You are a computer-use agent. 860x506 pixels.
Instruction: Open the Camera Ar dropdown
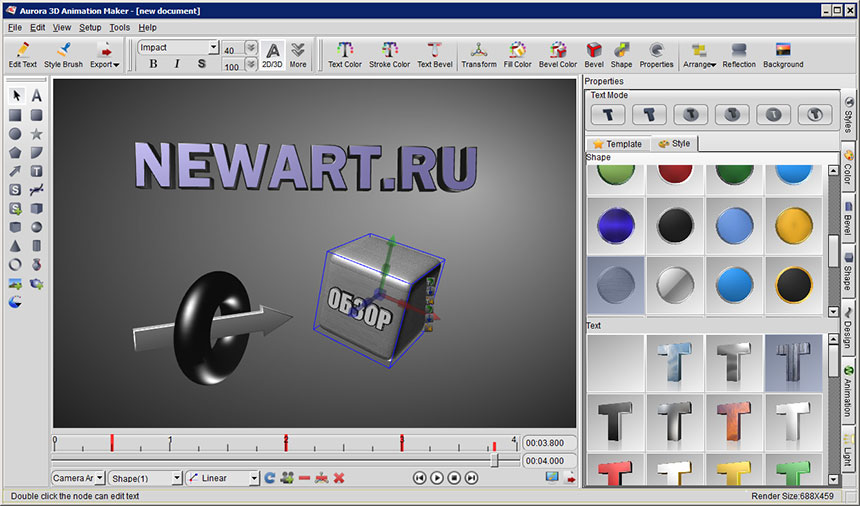point(100,477)
